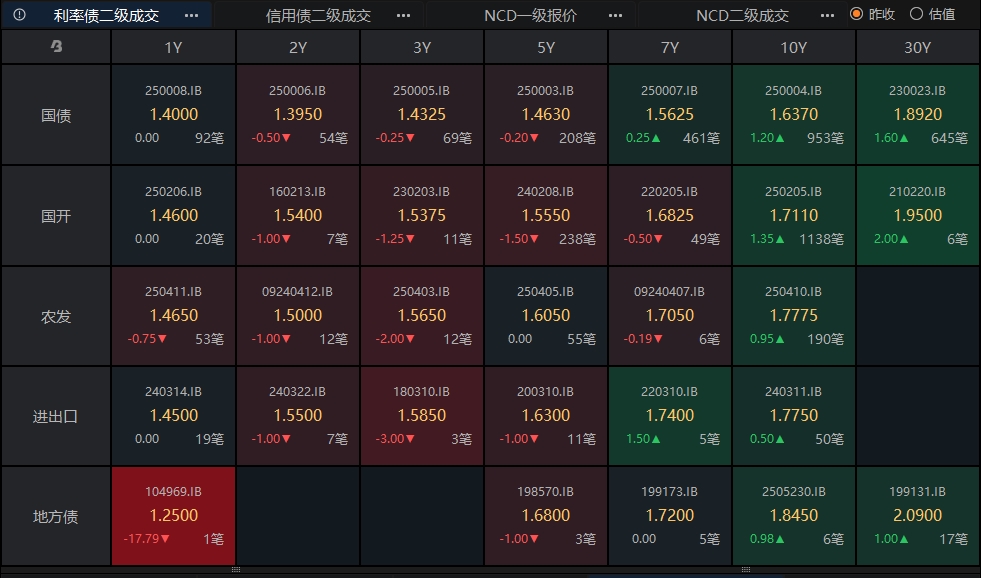Open the 104969.IB bond cell

coord(173,516)
